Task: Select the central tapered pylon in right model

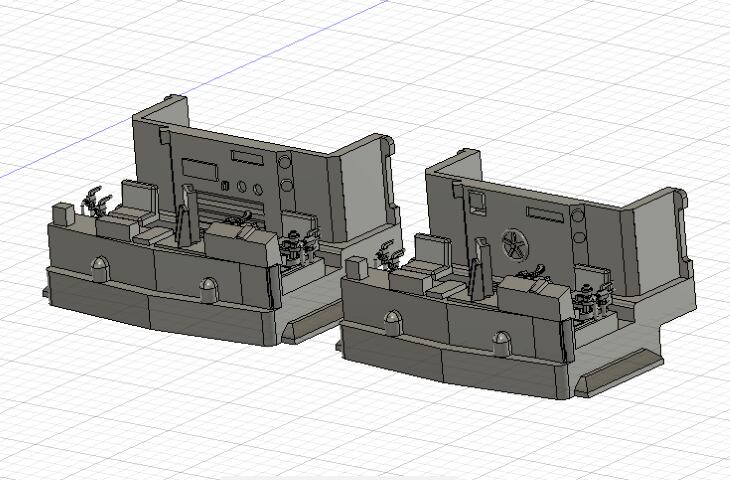Action: [x=477, y=273]
